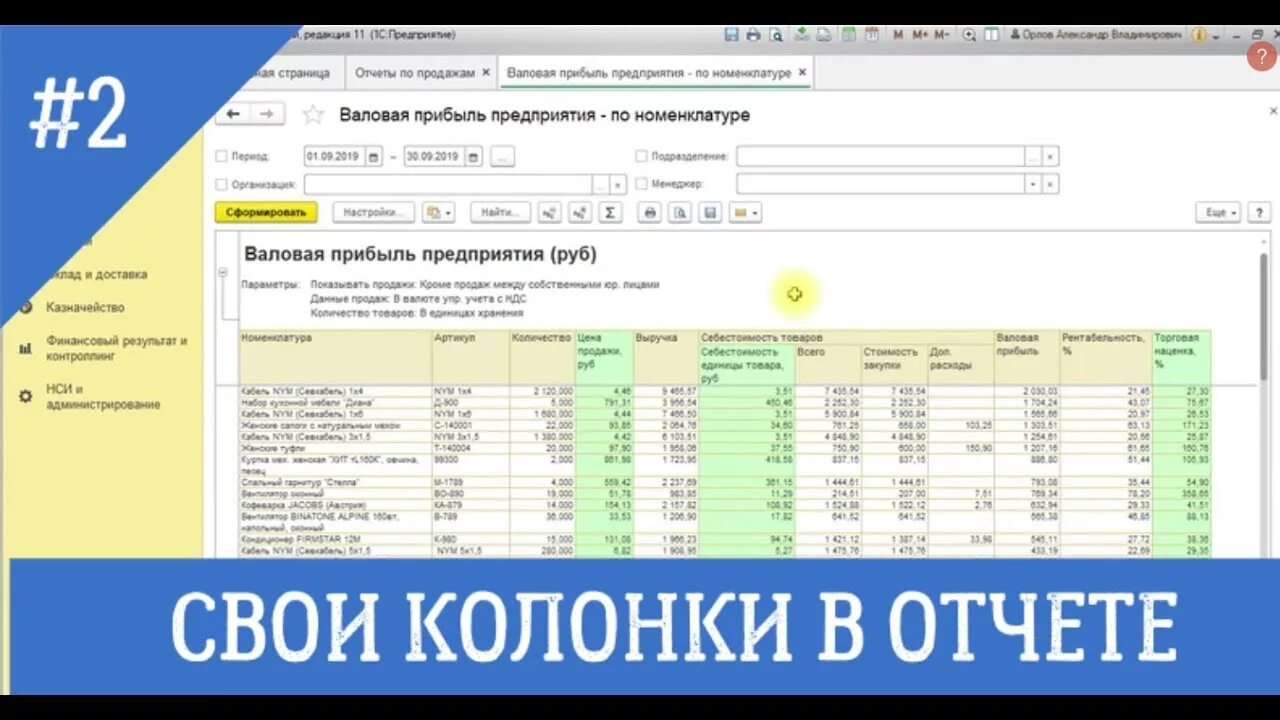Open Казначейство section in sidebar

pos(85,307)
